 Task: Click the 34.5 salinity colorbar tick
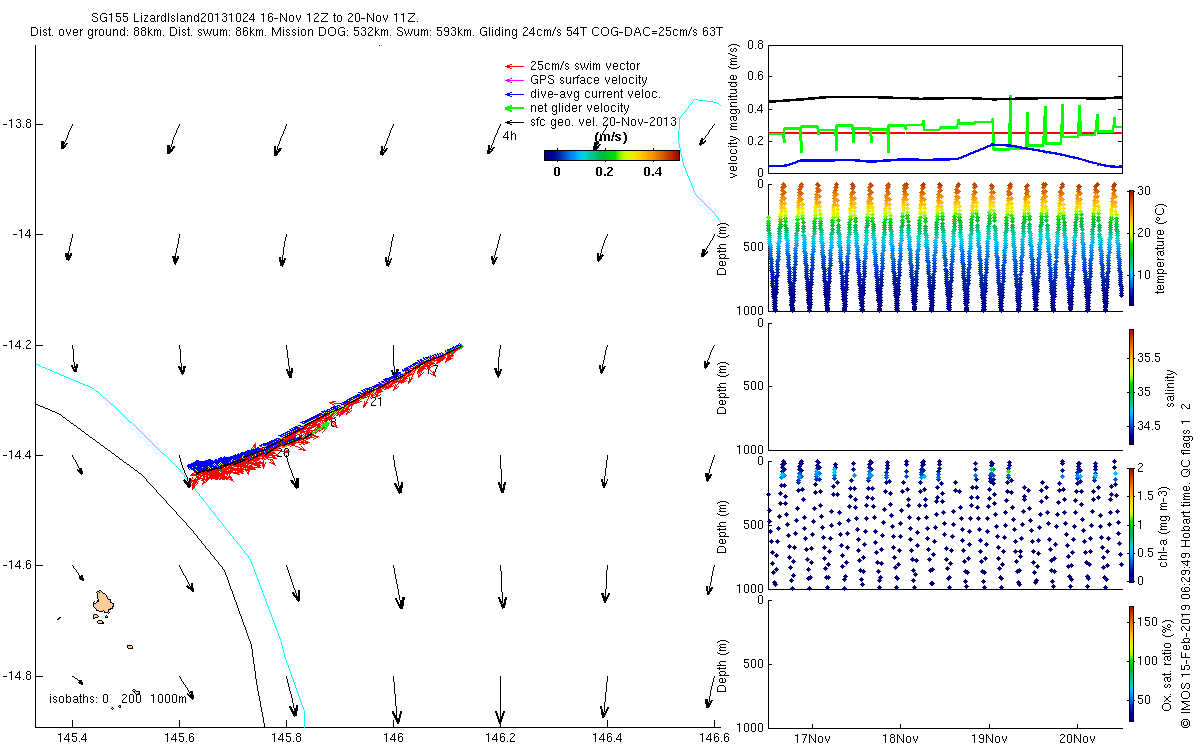(1148, 426)
